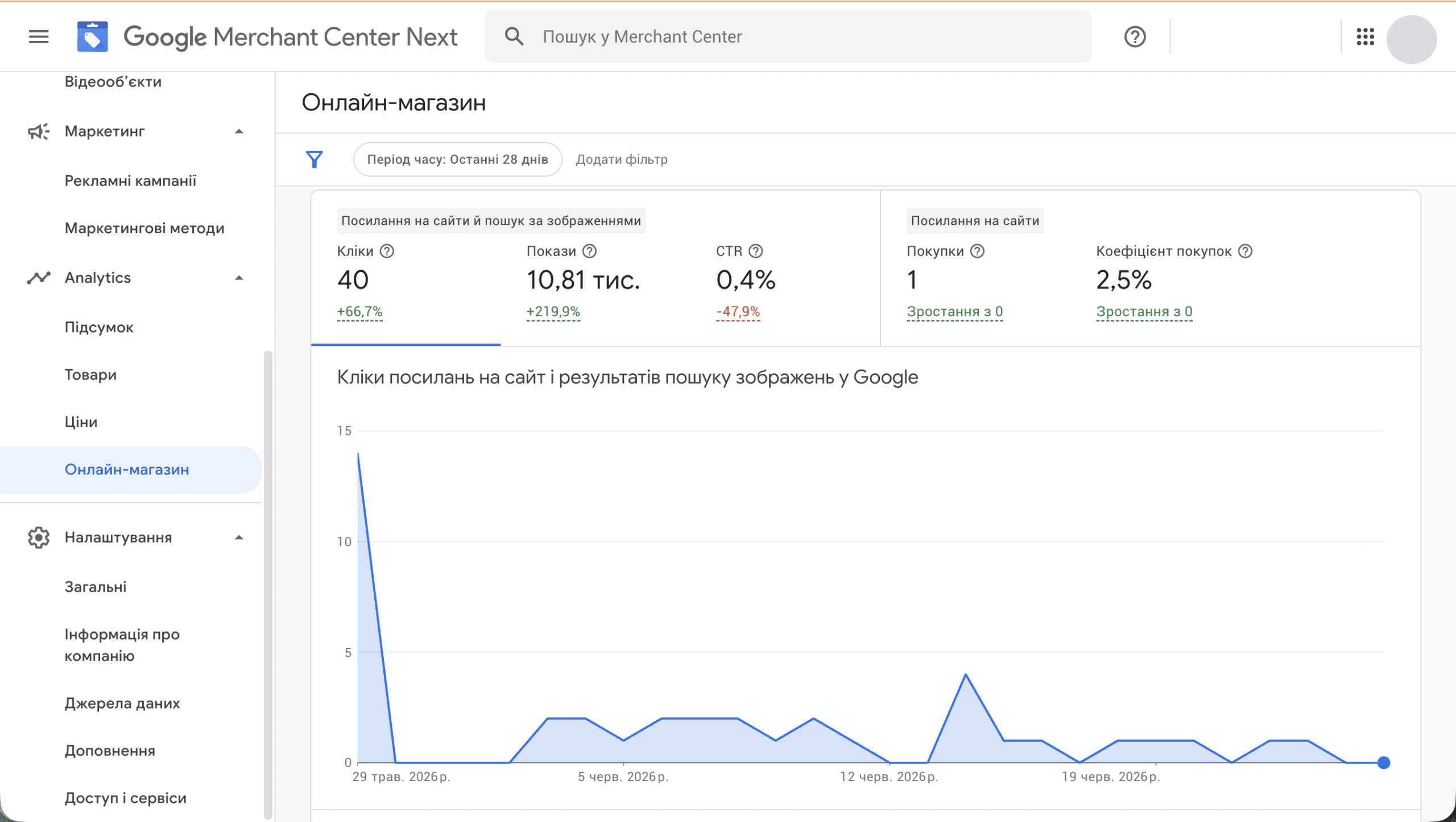Click the Маркетинг section label
Viewport: 1456px width, 822px height.
(x=105, y=131)
